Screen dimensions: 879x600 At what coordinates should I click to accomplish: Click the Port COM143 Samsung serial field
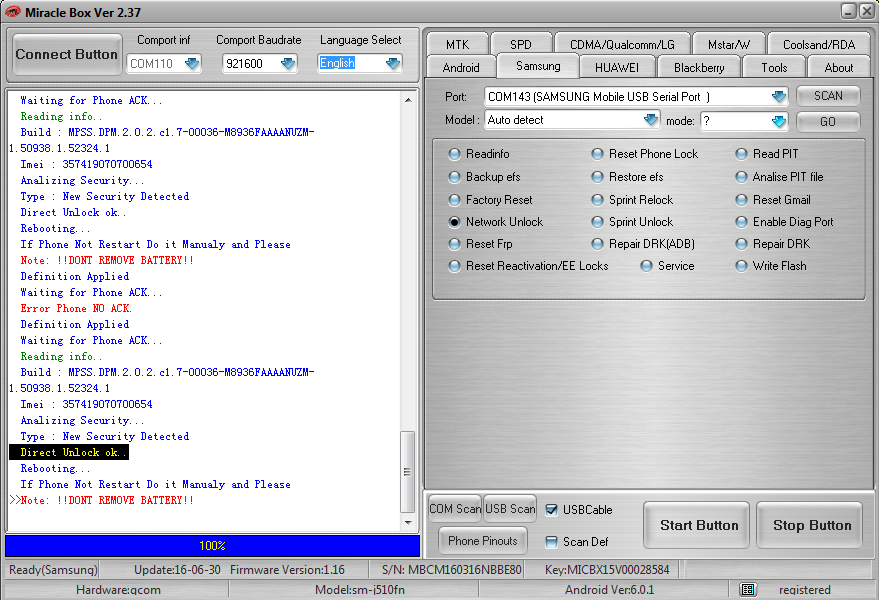tap(636, 96)
